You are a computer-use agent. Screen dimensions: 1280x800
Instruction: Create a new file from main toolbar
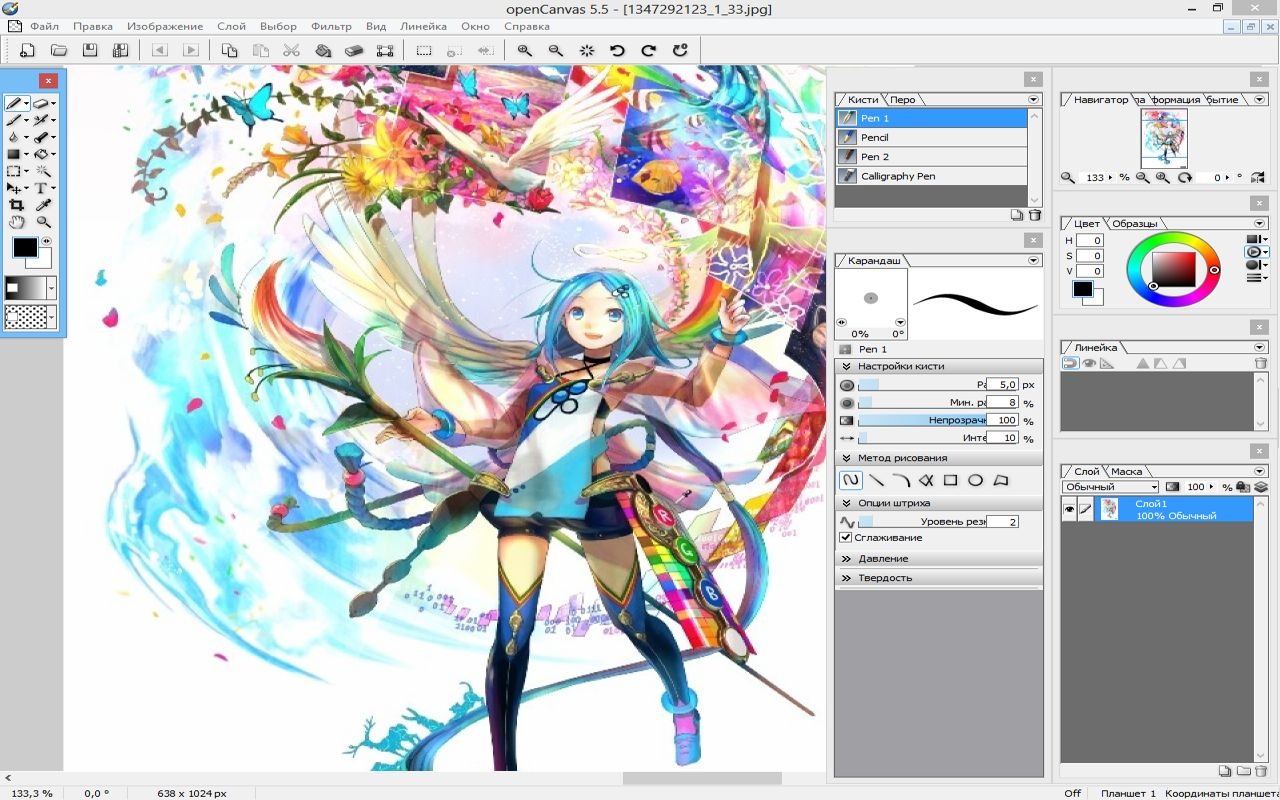click(x=28, y=50)
